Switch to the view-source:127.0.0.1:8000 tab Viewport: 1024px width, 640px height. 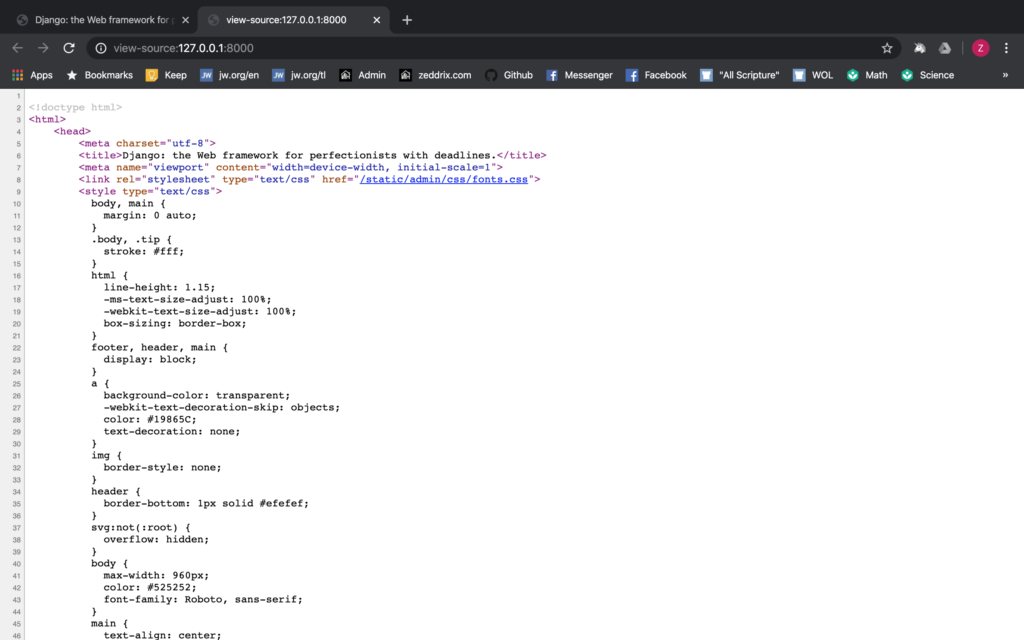click(293, 20)
